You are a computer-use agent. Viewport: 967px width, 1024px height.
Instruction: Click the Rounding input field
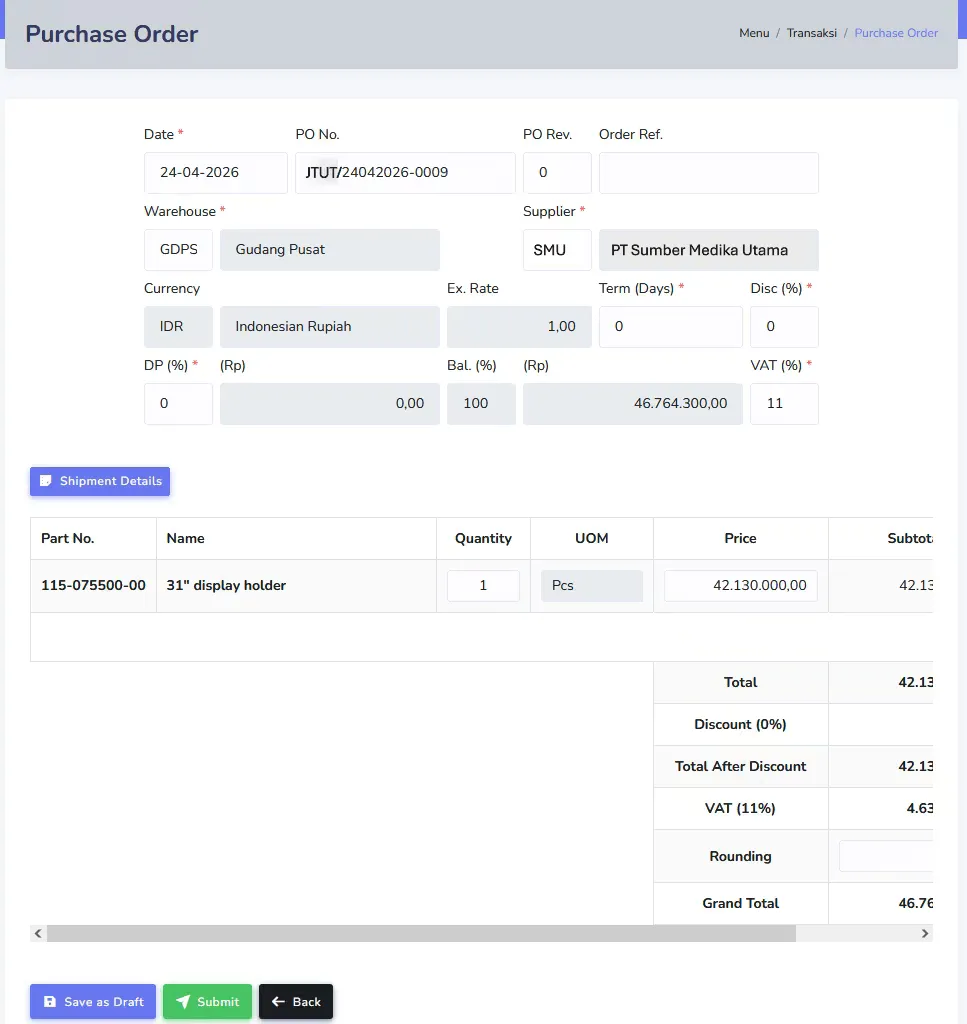886,856
